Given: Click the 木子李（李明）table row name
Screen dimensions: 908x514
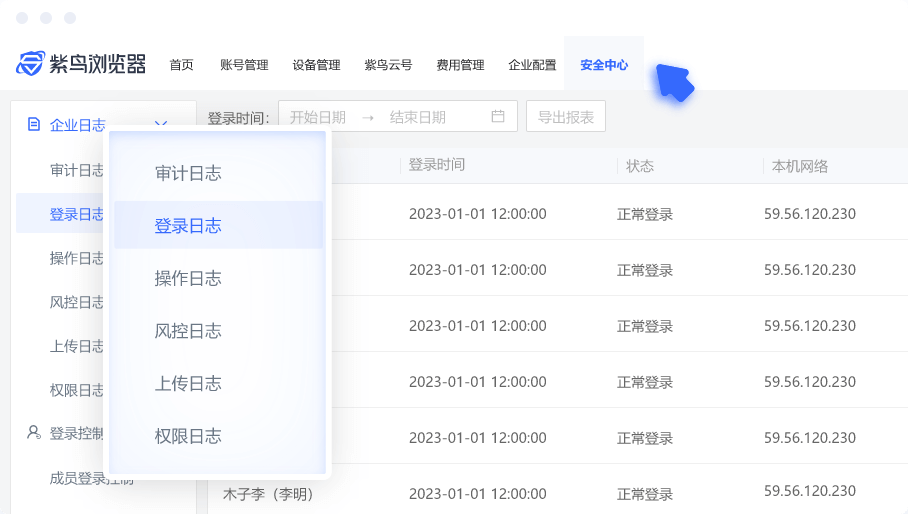Looking at the screenshot, I should 268,494.
